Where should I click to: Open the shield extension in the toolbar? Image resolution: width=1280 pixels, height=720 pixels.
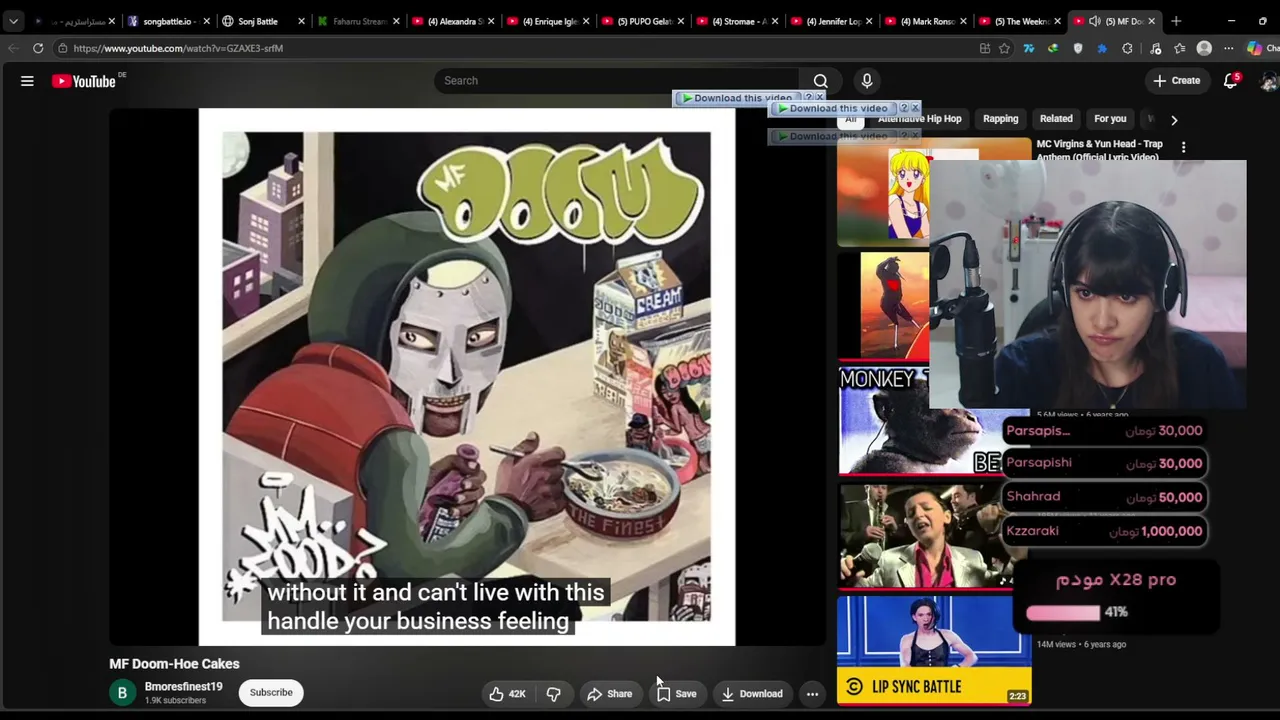[1078, 48]
